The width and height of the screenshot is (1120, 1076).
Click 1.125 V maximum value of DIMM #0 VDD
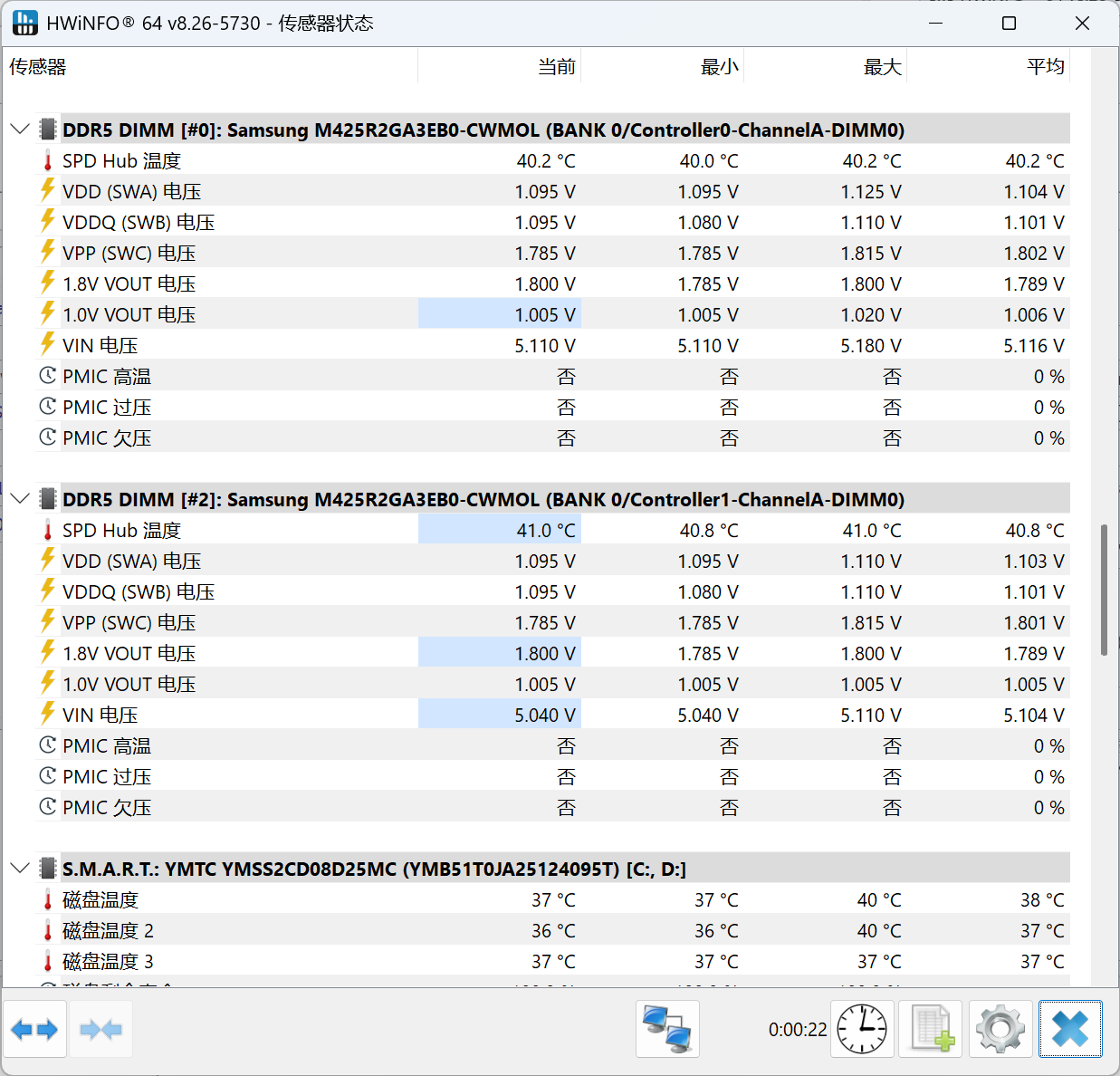pos(871,191)
